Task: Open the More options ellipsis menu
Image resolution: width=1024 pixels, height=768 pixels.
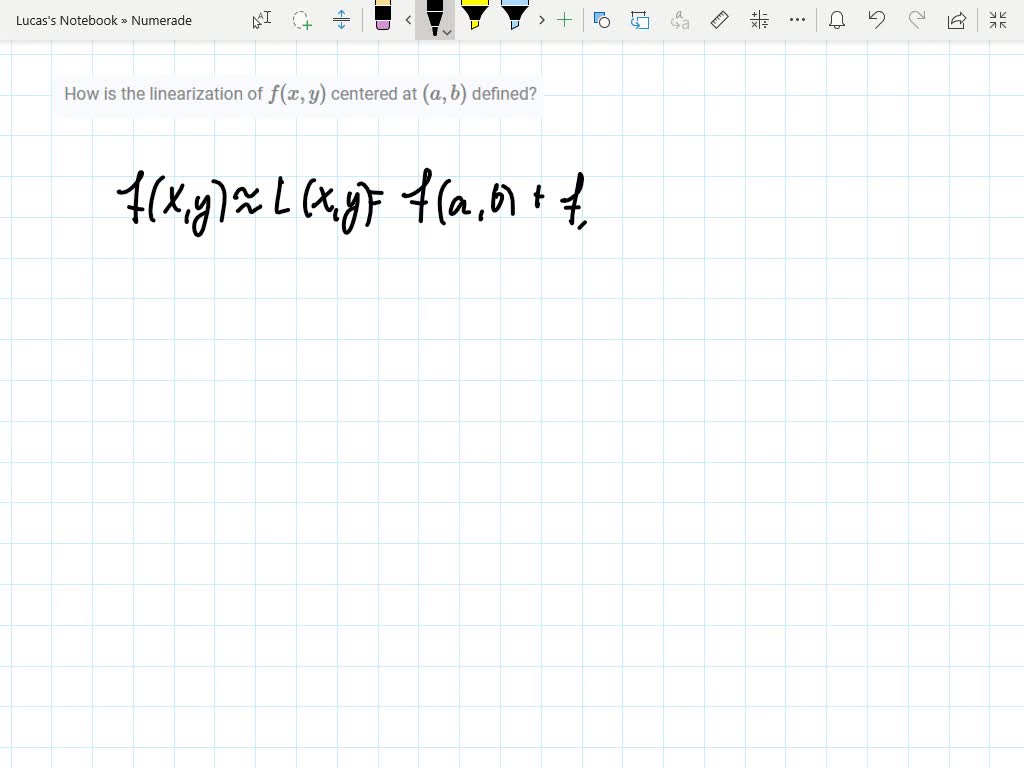Action: pos(797,20)
